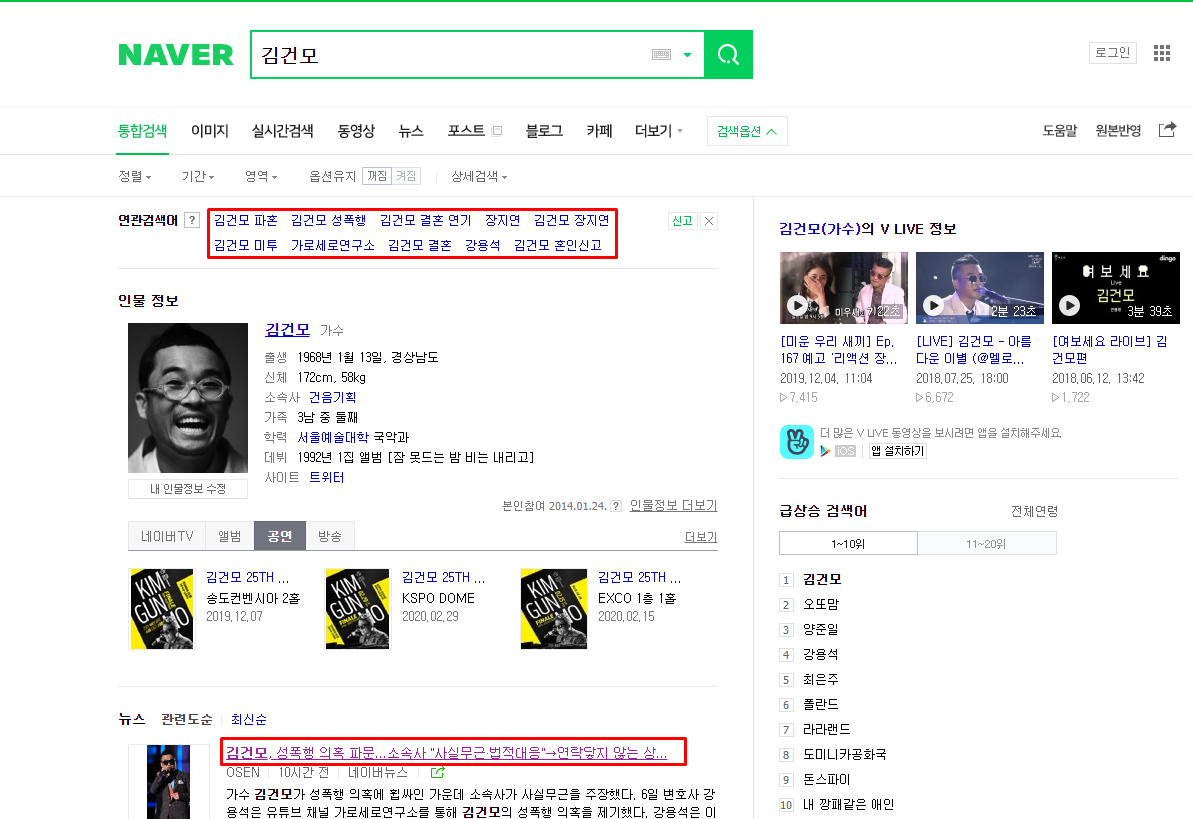Expand the 더보기 tab menu
The width and height of the screenshot is (1193, 819).
pyautogui.click(x=659, y=131)
